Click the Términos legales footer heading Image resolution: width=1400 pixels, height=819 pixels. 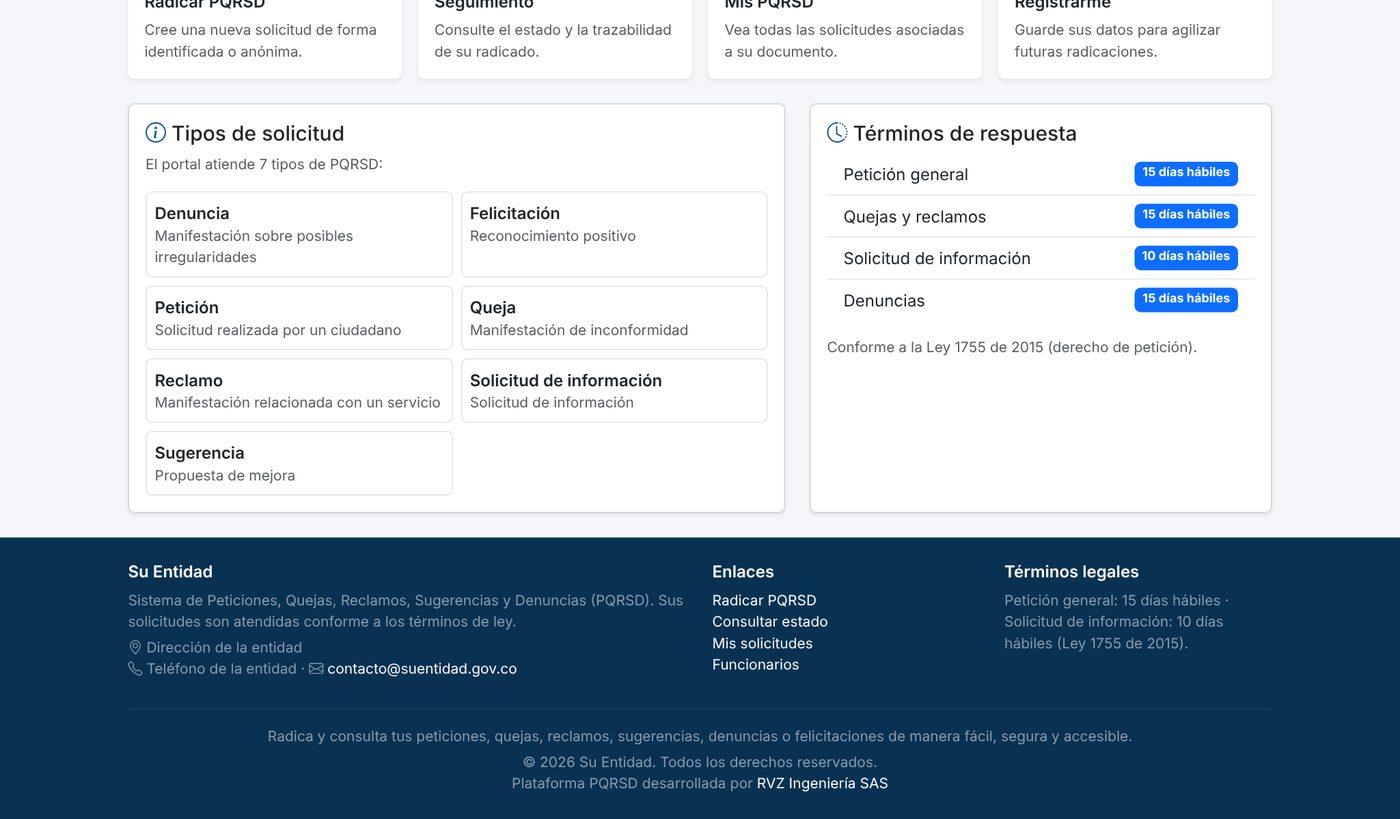click(x=1071, y=572)
